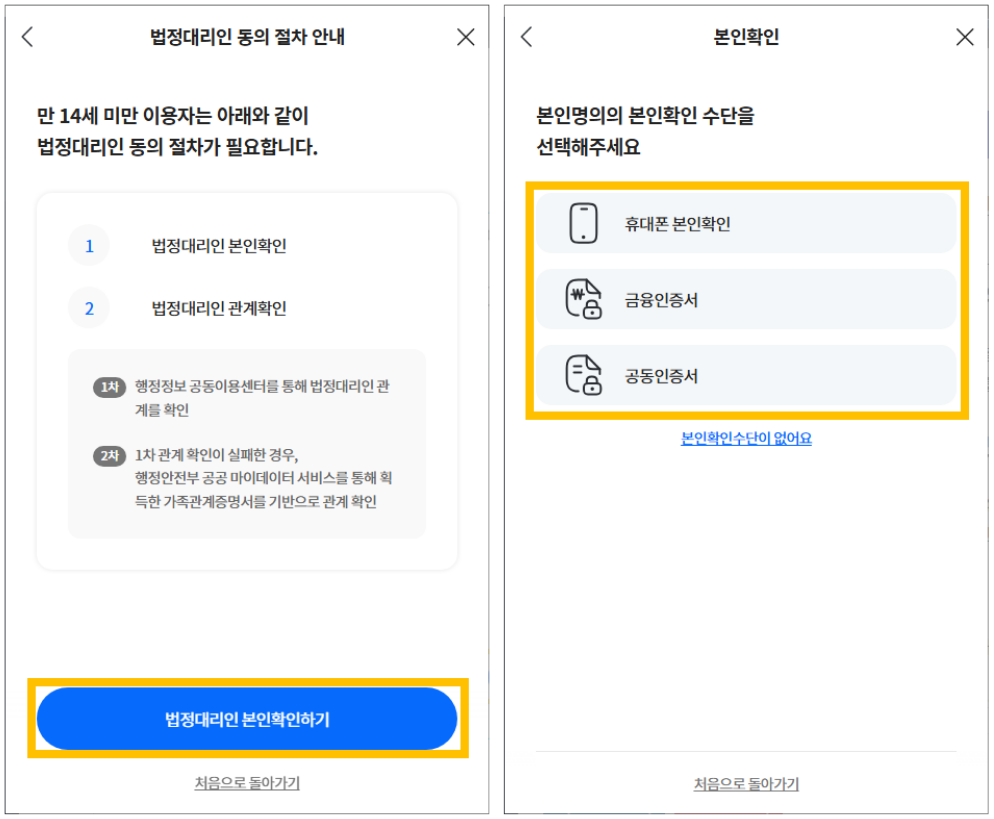Click the 공동인증서 document lock icon
Screen dimensions: 994x819
(x=583, y=376)
